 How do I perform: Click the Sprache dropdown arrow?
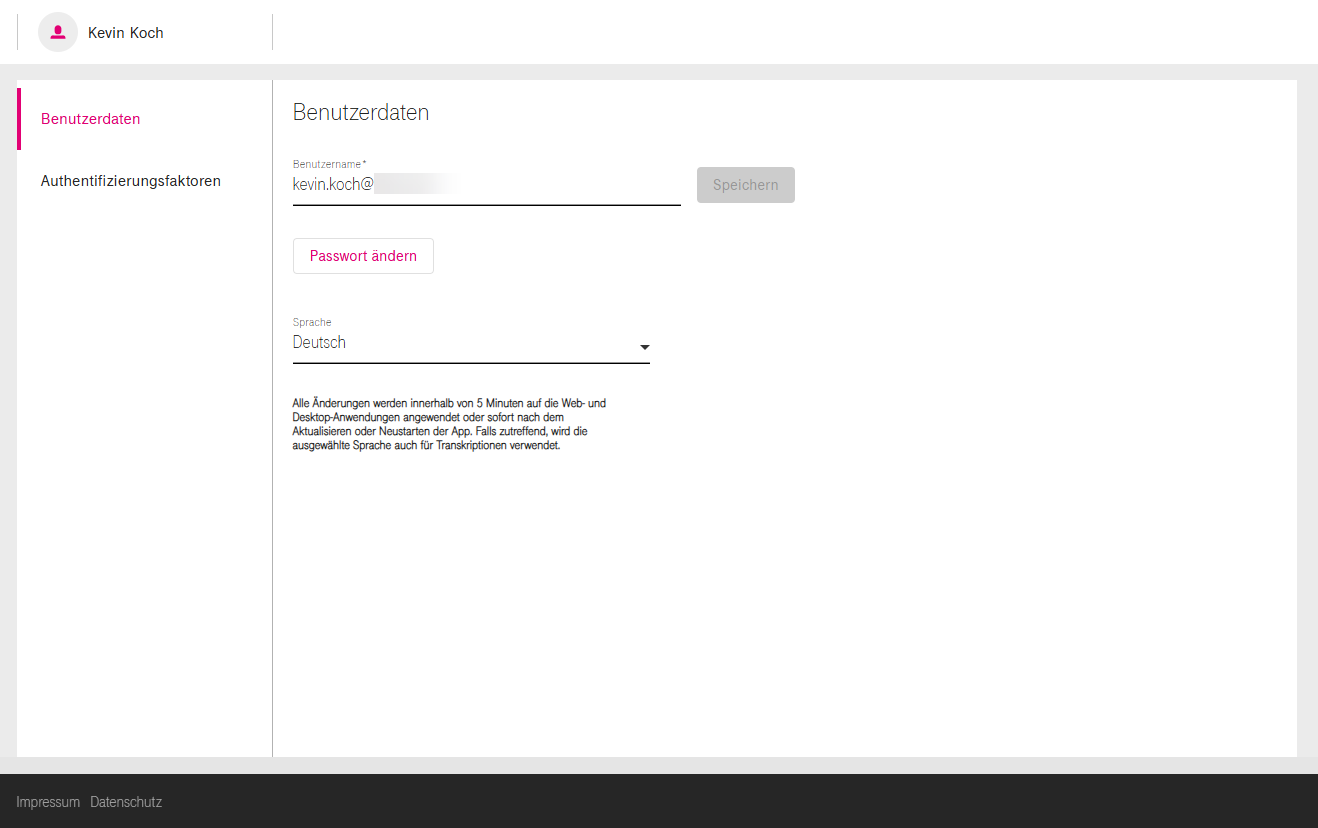(x=645, y=347)
